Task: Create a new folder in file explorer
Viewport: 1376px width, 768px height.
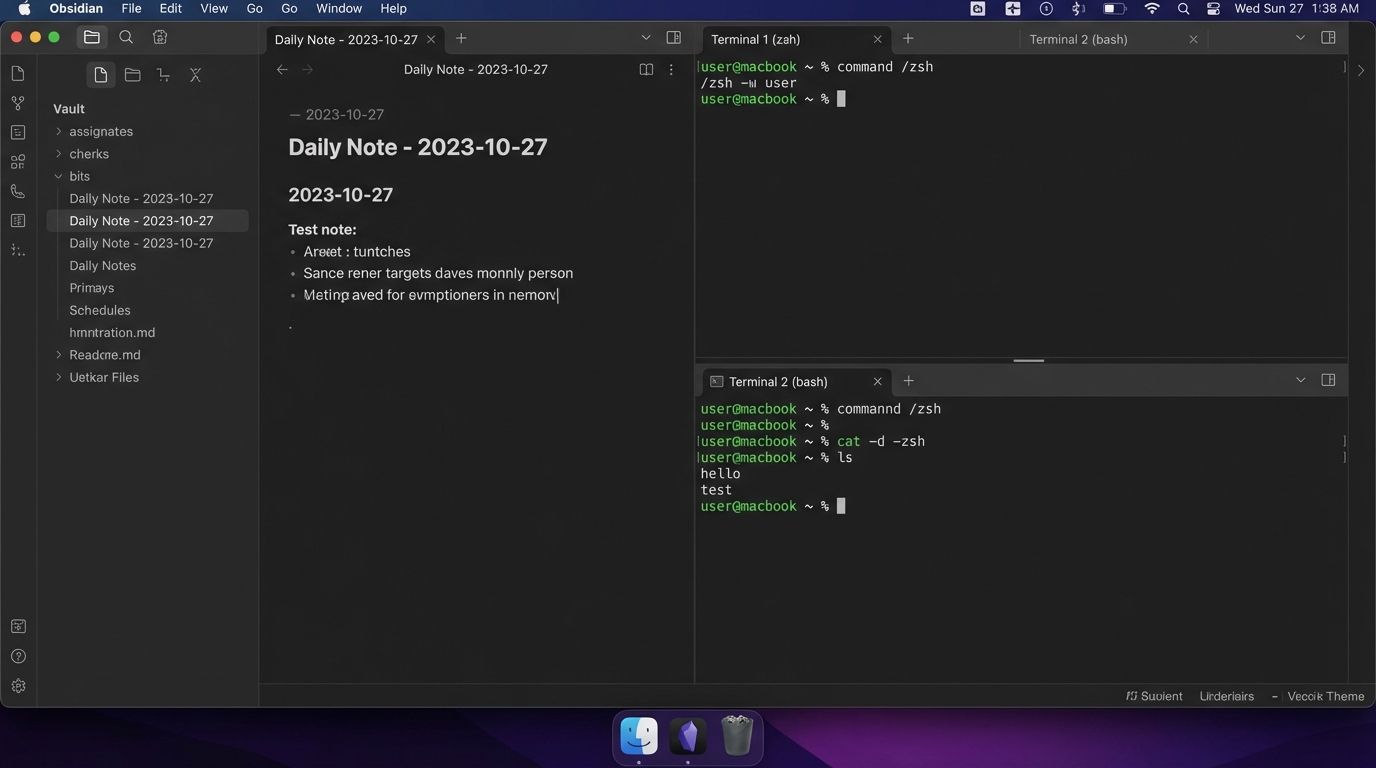Action: (x=132, y=75)
